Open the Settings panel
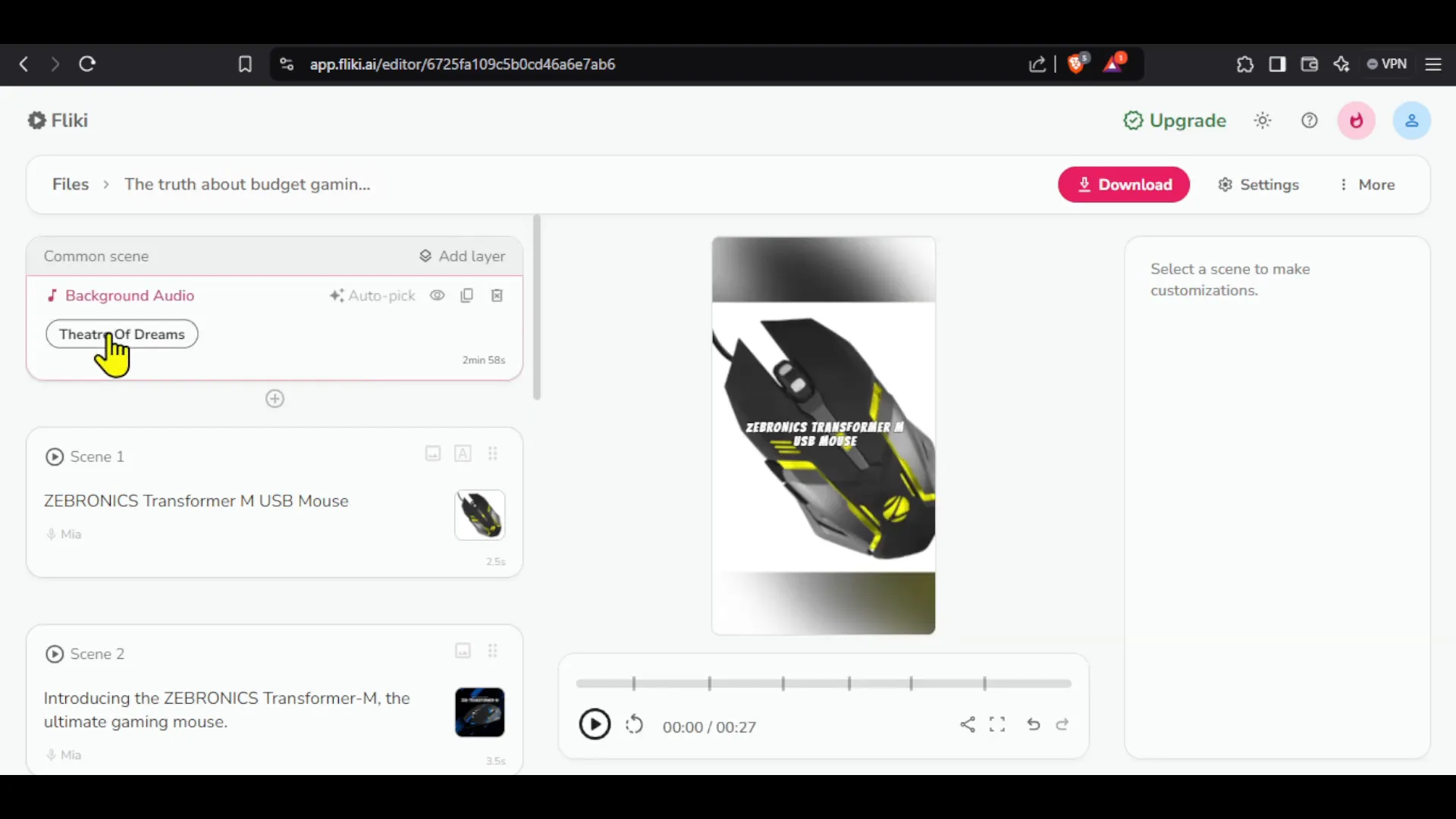Viewport: 1456px width, 819px height. point(1259,184)
